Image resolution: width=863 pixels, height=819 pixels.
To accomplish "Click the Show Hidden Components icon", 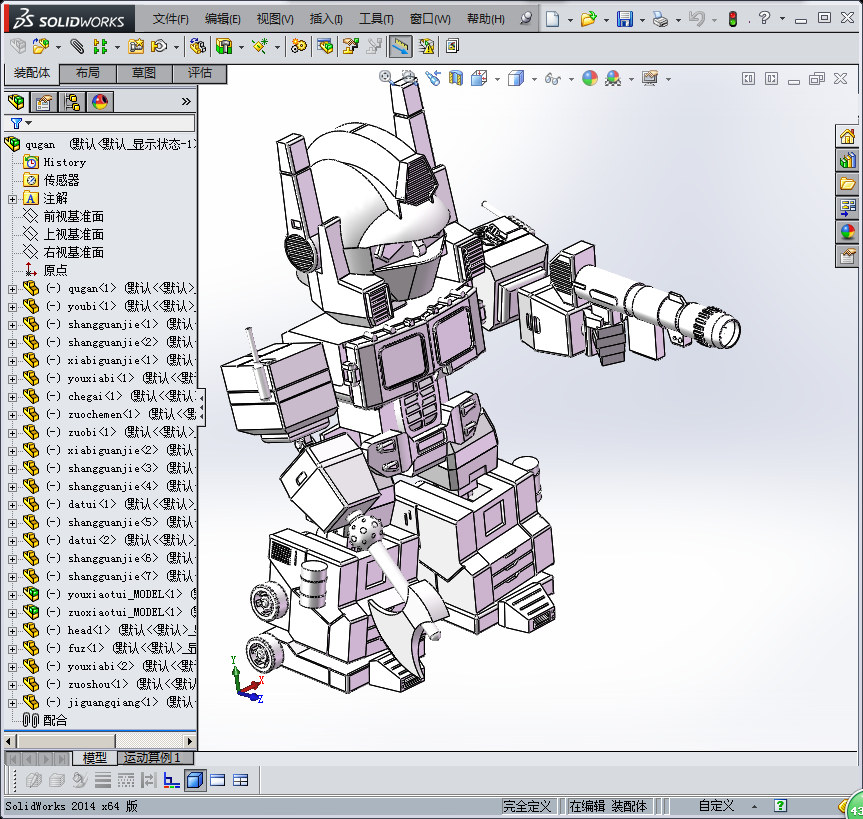I will tap(198, 46).
